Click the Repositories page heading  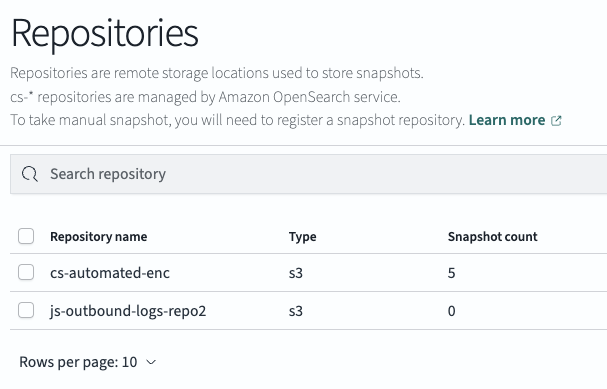click(105, 34)
